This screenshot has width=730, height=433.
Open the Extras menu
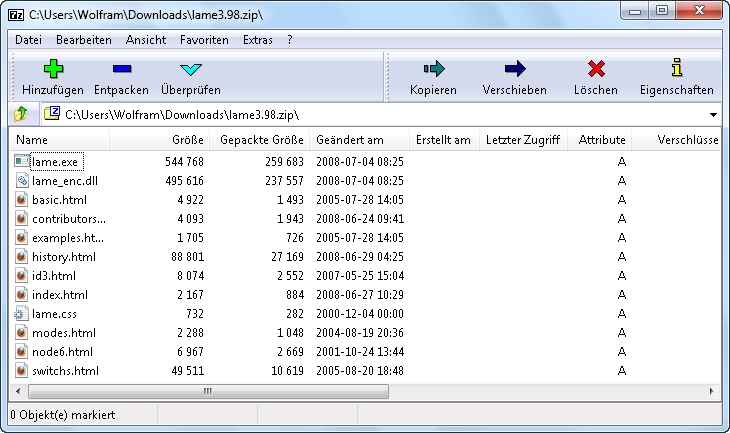point(257,40)
